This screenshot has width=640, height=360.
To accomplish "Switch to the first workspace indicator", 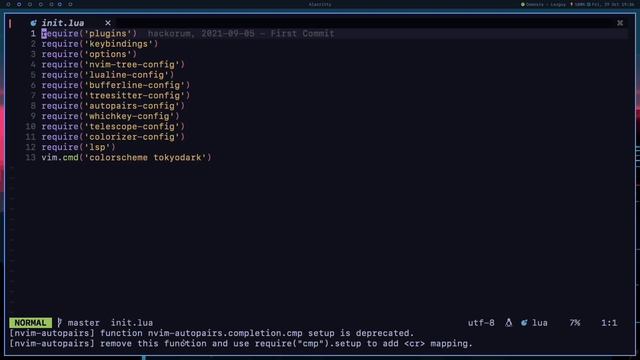I will [8, 4].
